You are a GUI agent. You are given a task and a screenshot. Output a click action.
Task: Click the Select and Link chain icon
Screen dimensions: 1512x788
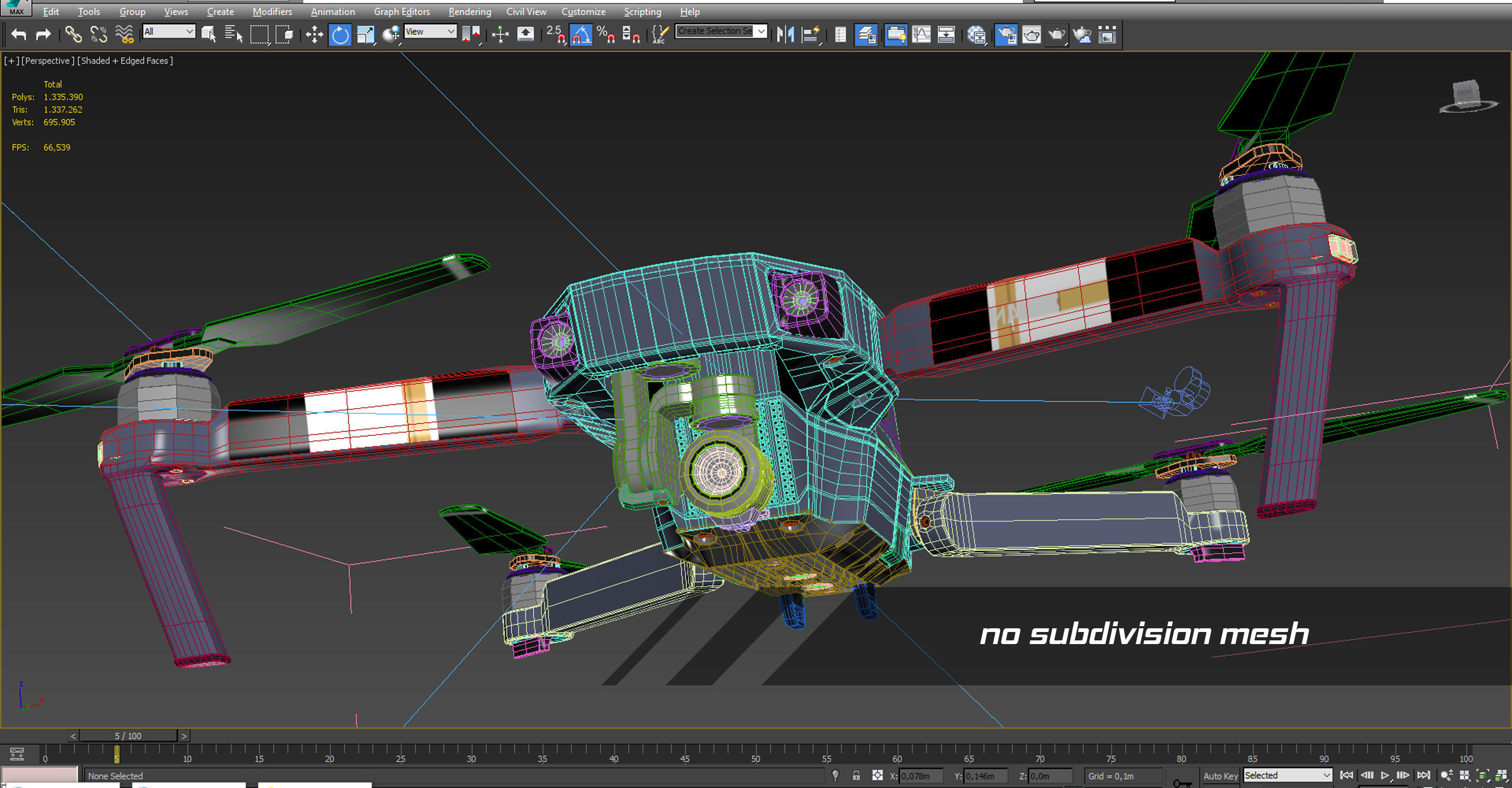tap(73, 35)
